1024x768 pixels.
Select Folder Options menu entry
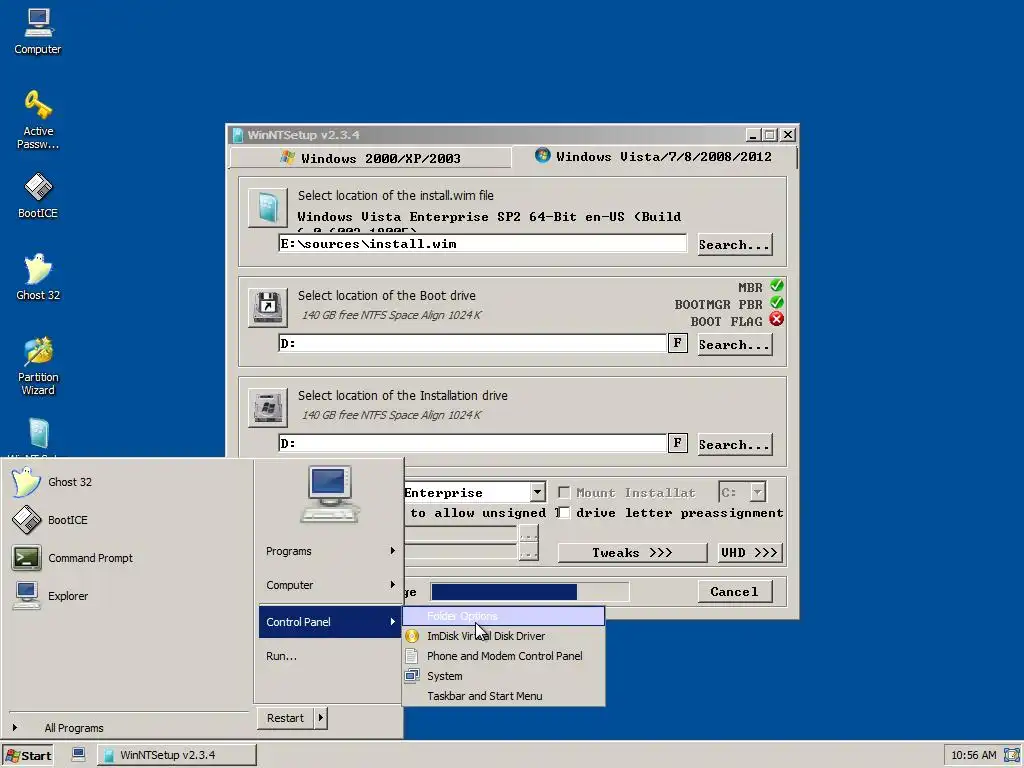504,616
